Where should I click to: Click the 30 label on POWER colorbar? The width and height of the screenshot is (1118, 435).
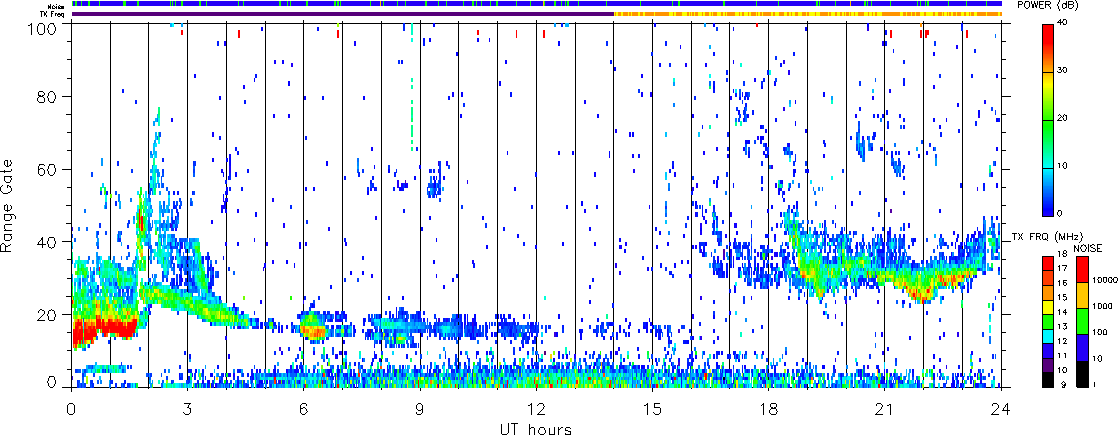point(1063,73)
